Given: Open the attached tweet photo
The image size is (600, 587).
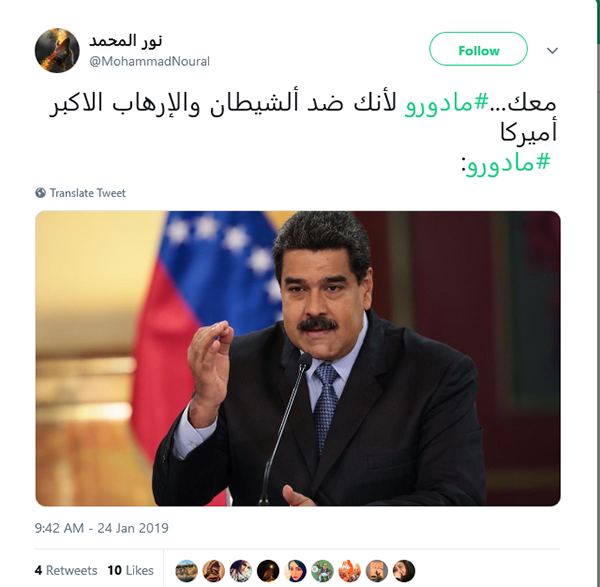Looking at the screenshot, I should coord(298,358).
